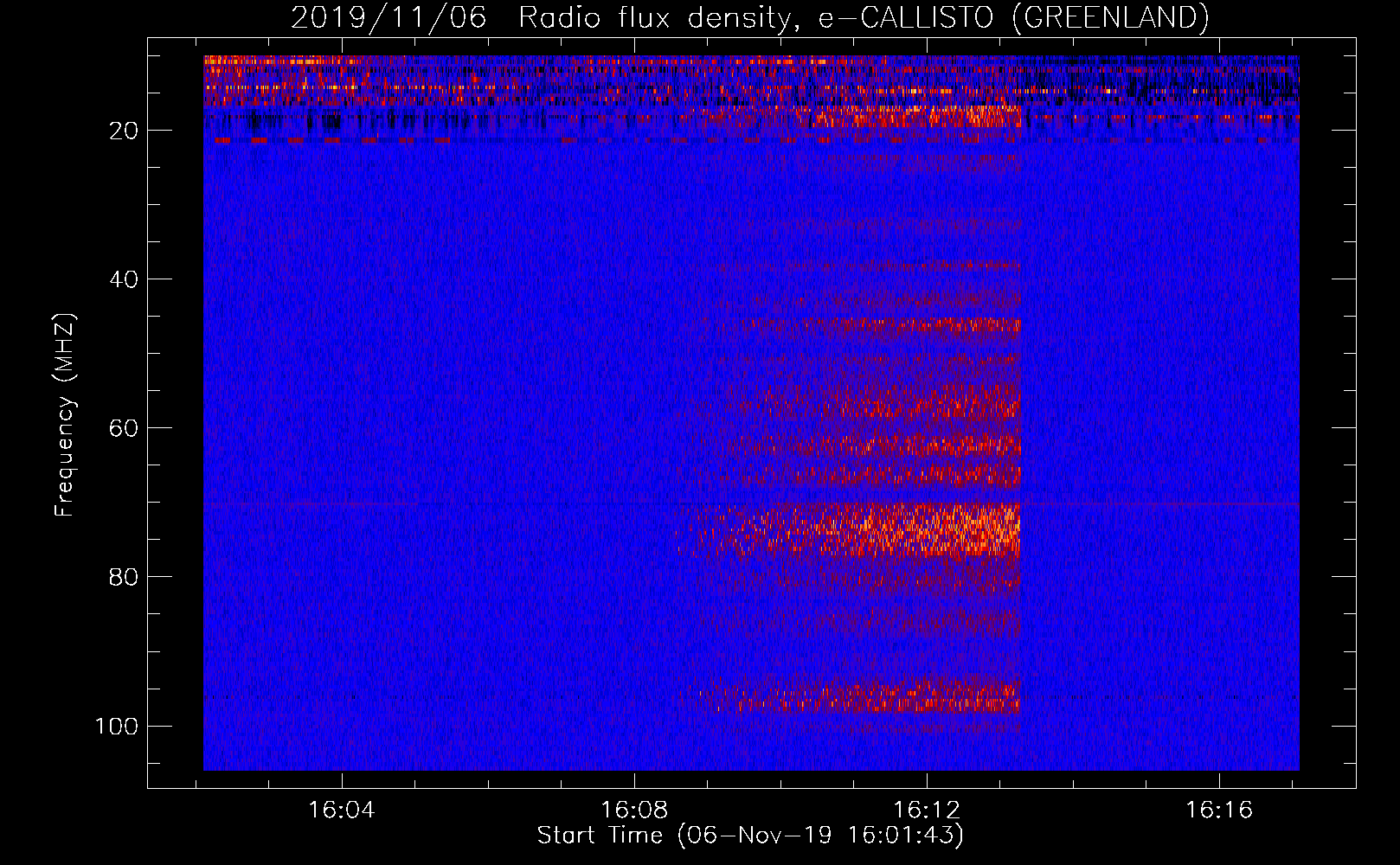The width and height of the screenshot is (1400, 865).
Task: Click the Start Time axis label
Action: coord(750,836)
